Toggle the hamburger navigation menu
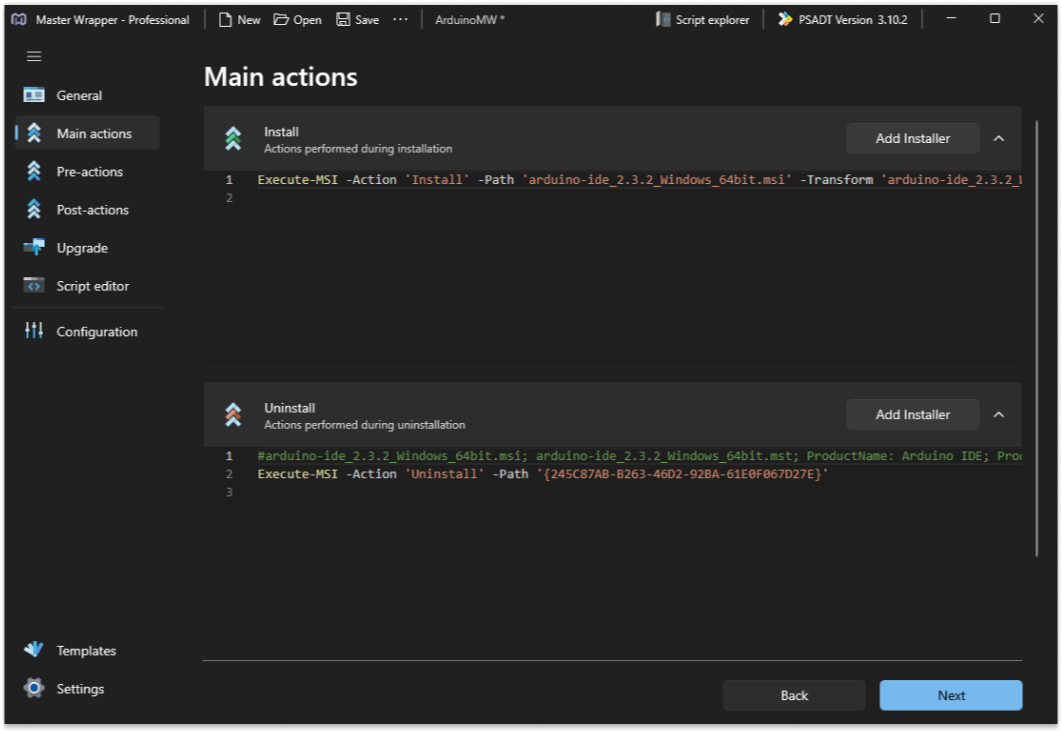This screenshot has height=732, width=1062. [x=34, y=56]
